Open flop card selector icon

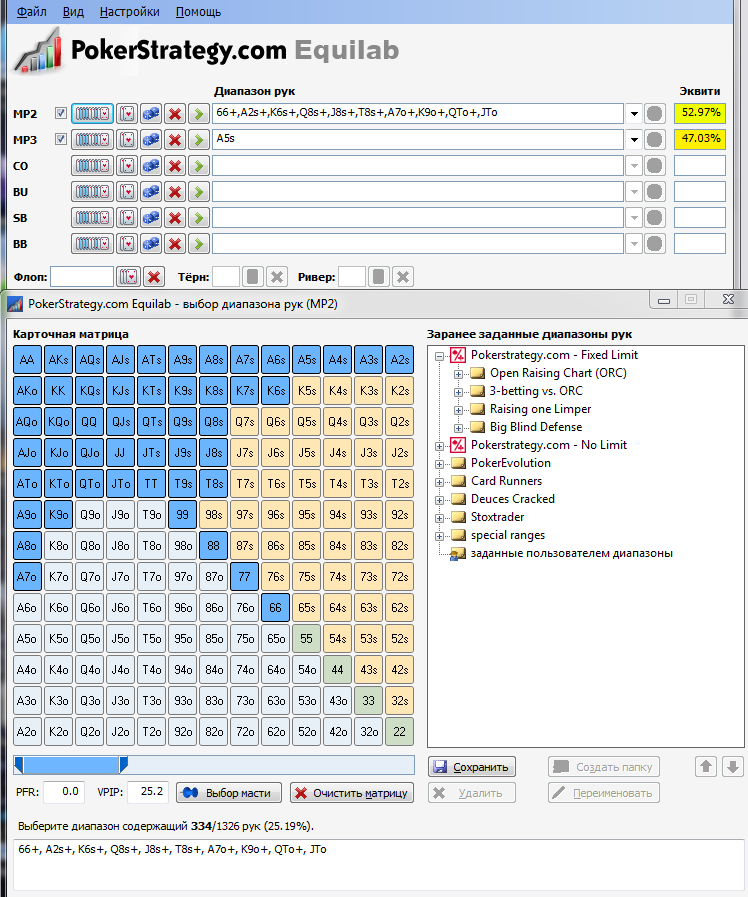click(128, 277)
